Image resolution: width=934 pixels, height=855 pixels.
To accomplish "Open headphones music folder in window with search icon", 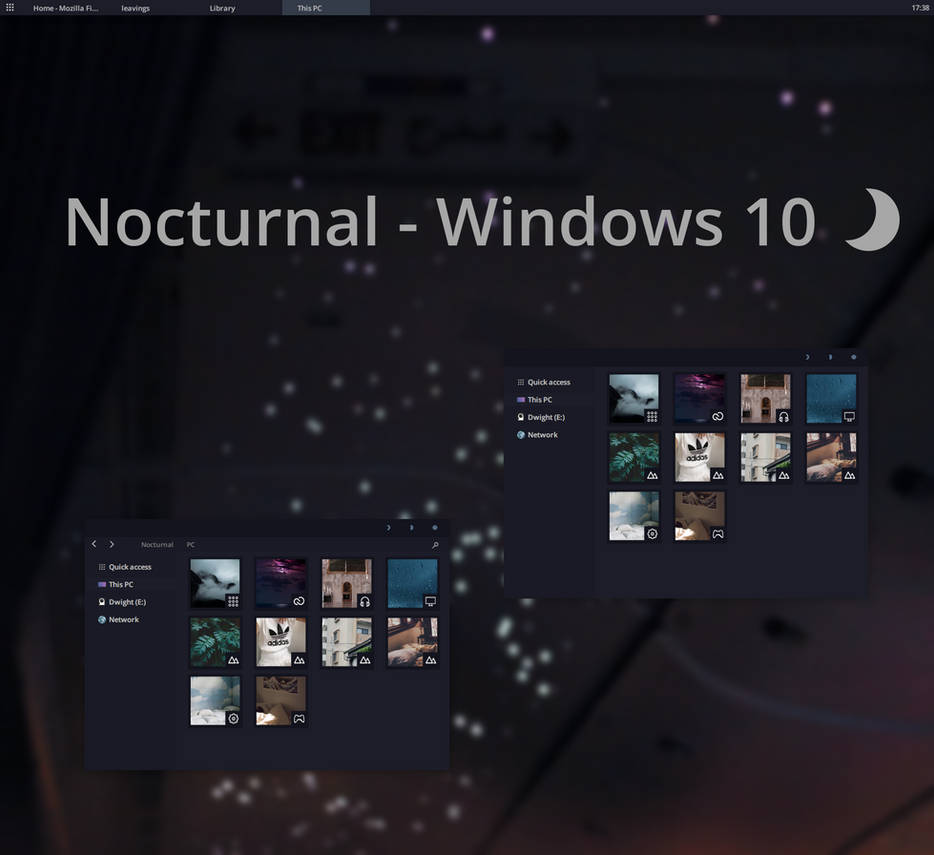I will pos(346,584).
